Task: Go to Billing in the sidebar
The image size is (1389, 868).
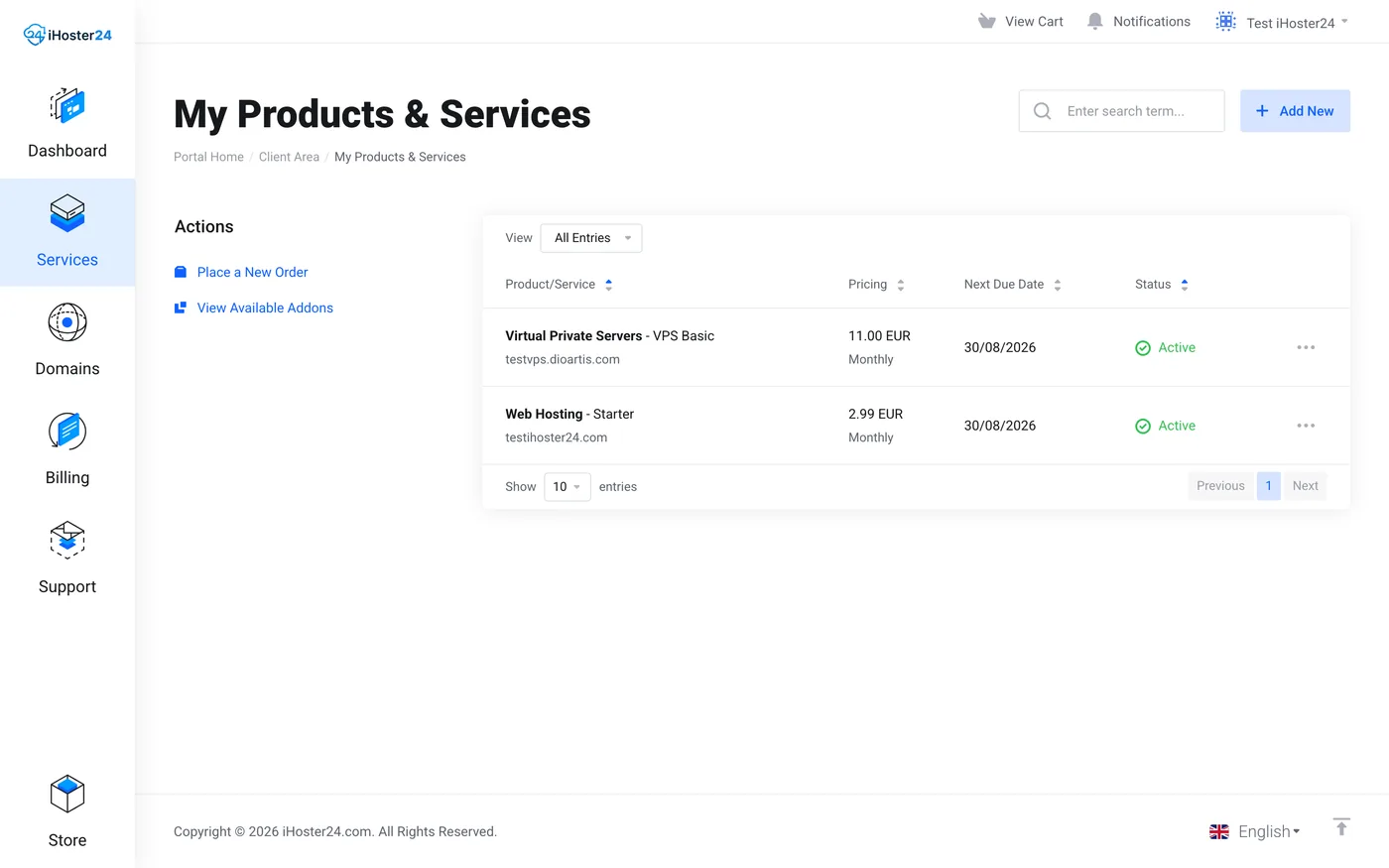Action: pyautogui.click(x=67, y=478)
